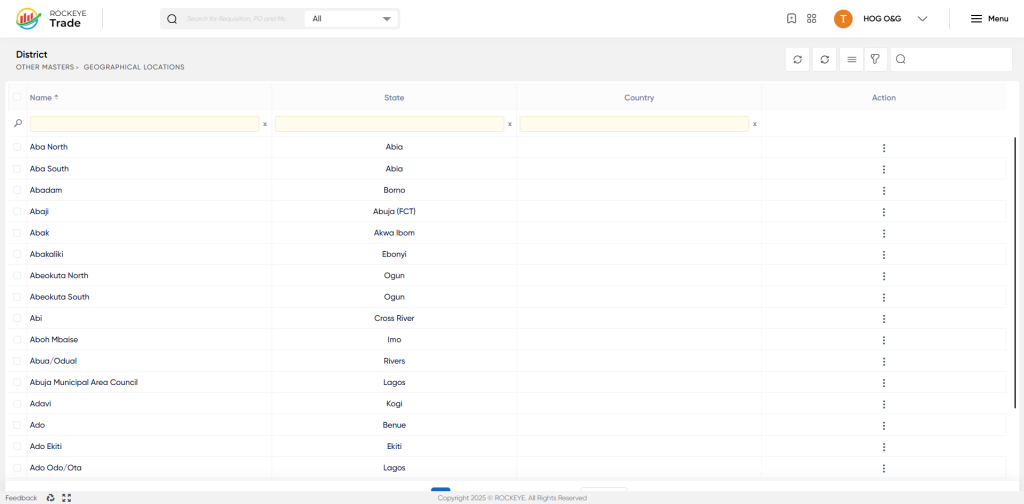Open action menu for Ado Ekiti row

[884, 447]
